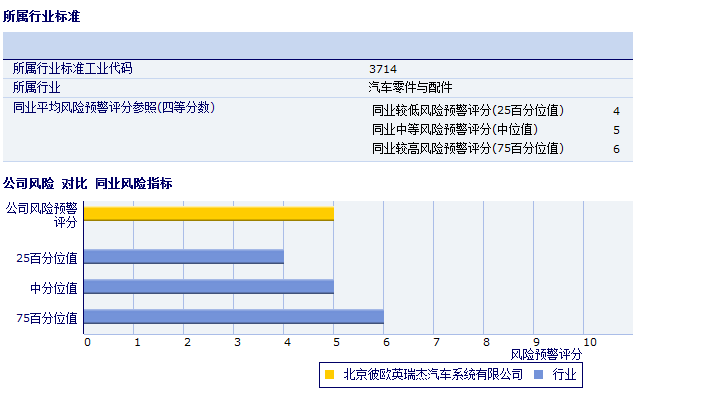Click the 所属行业标准 heading
This screenshot has height=398, width=727.
pos(41,16)
